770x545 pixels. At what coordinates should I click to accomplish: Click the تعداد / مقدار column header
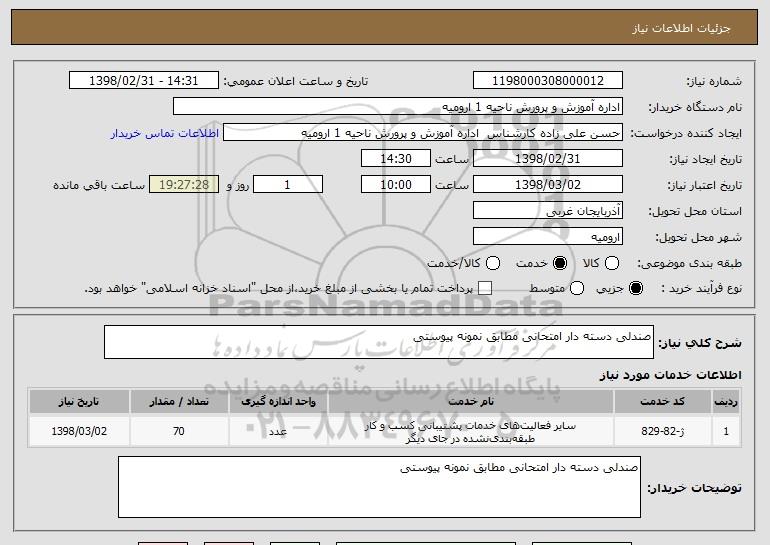tap(179, 402)
